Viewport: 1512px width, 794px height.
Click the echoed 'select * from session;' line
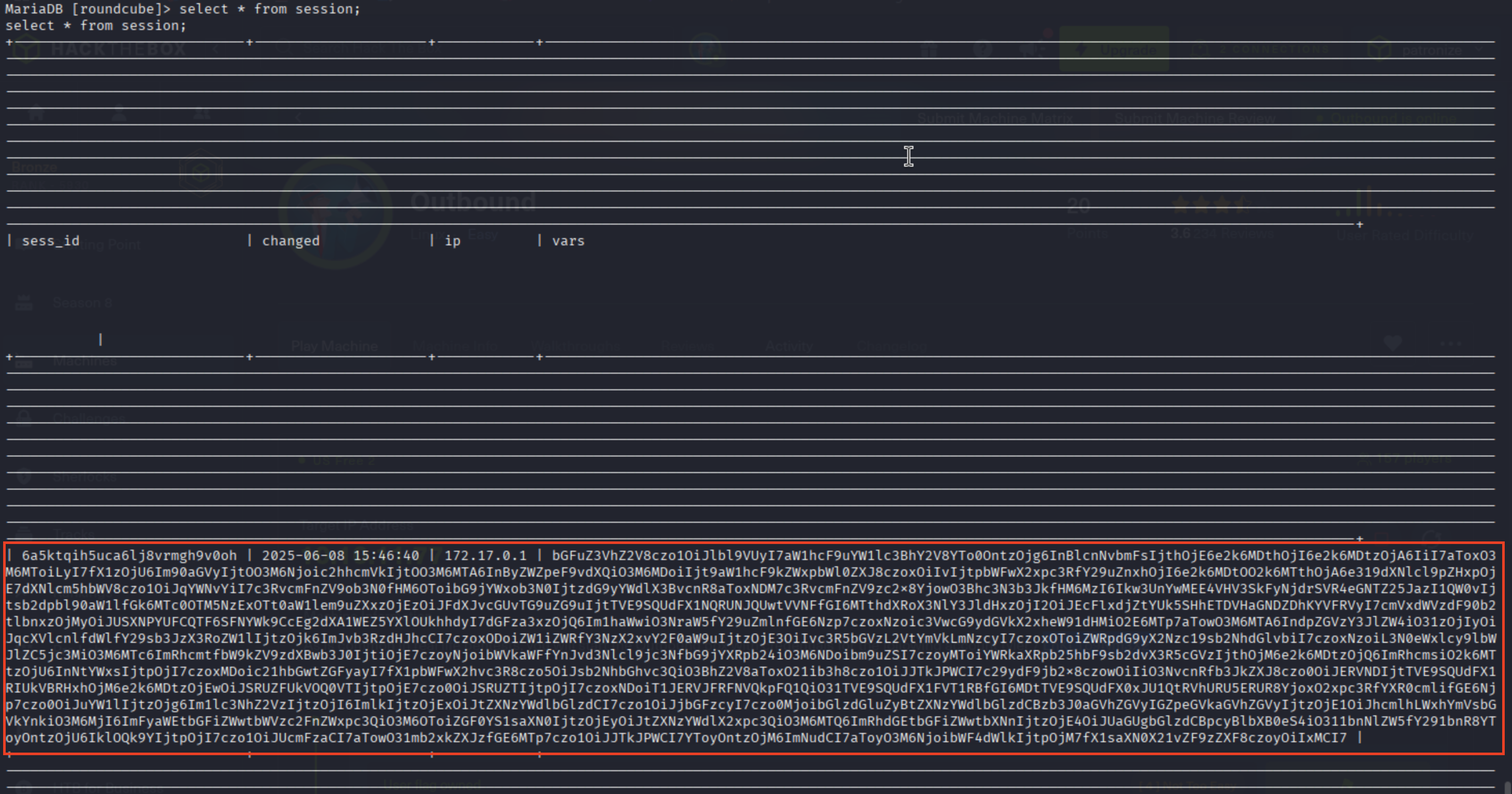pyautogui.click(x=96, y=25)
